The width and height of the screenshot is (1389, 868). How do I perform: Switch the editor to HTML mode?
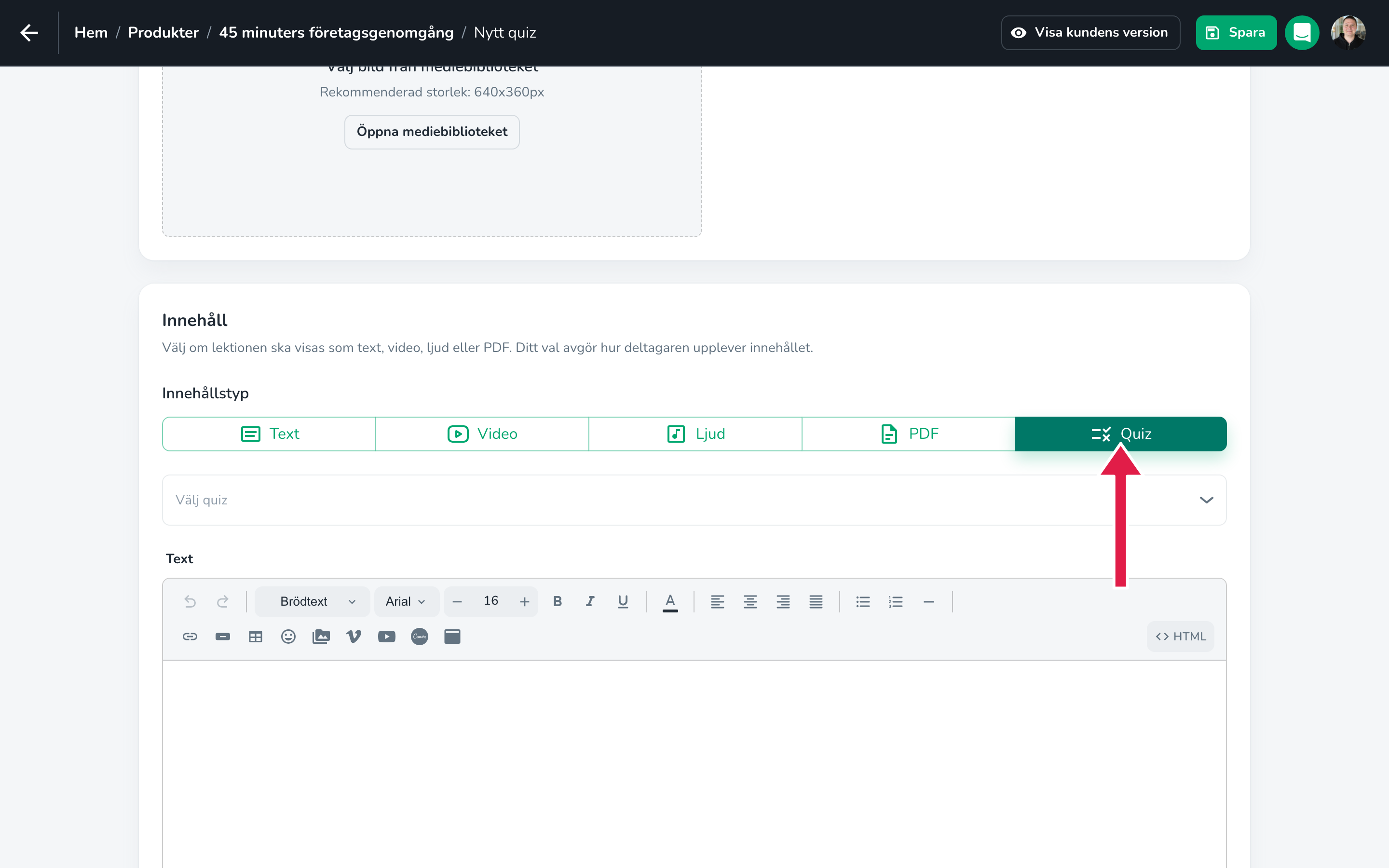(1181, 637)
